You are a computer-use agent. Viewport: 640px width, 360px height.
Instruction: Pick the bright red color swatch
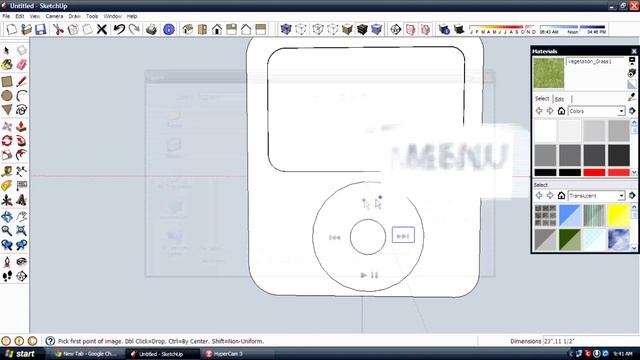(x=594, y=173)
